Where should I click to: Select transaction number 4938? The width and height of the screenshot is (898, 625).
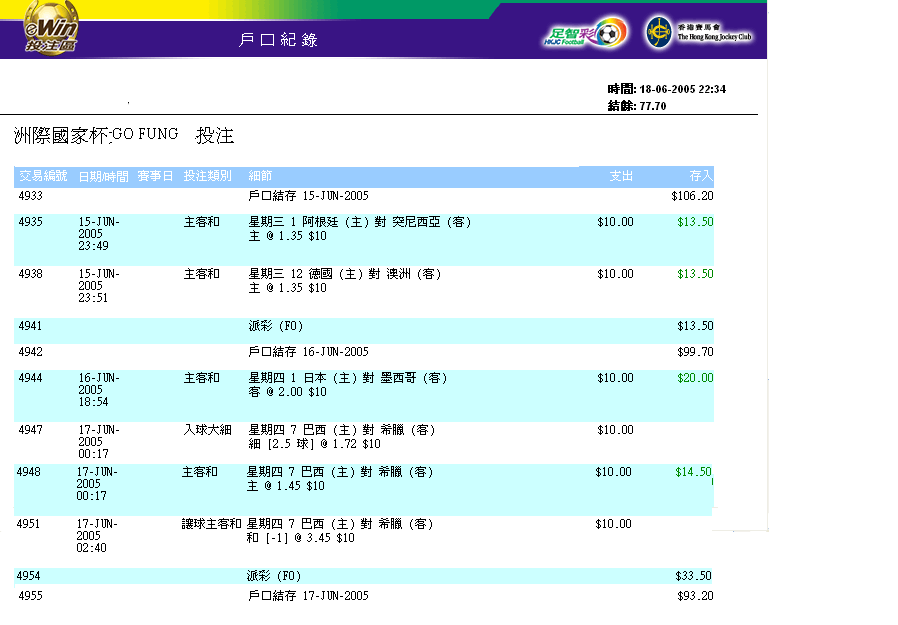30,274
